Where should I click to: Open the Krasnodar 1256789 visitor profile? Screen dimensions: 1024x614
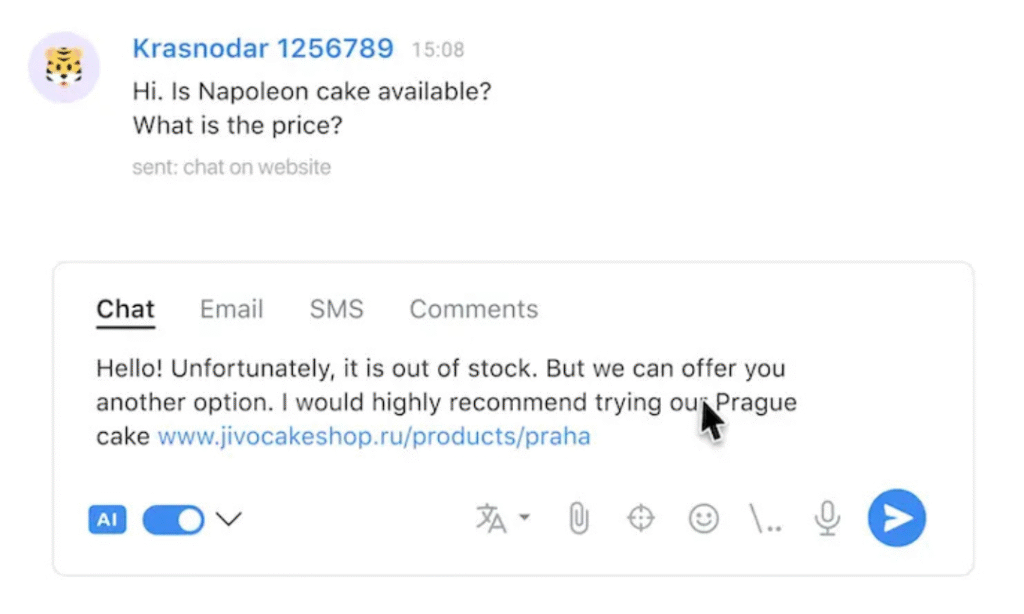tap(263, 48)
